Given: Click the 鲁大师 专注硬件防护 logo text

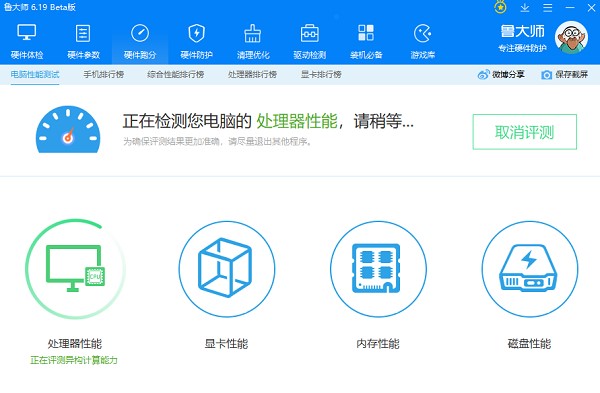Looking at the screenshot, I should pyautogui.click(x=523, y=38).
